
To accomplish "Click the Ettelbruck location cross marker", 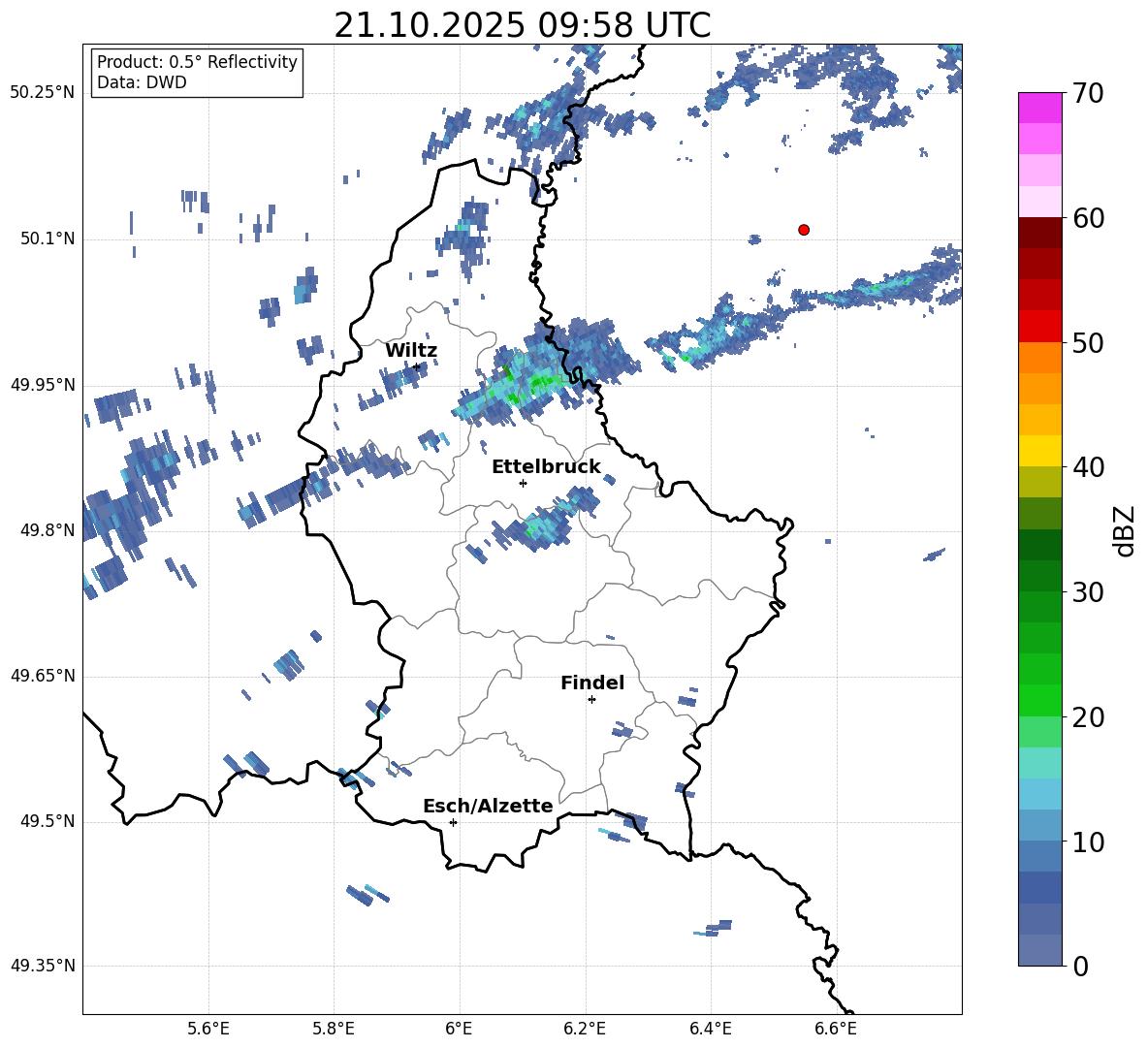I will [523, 483].
